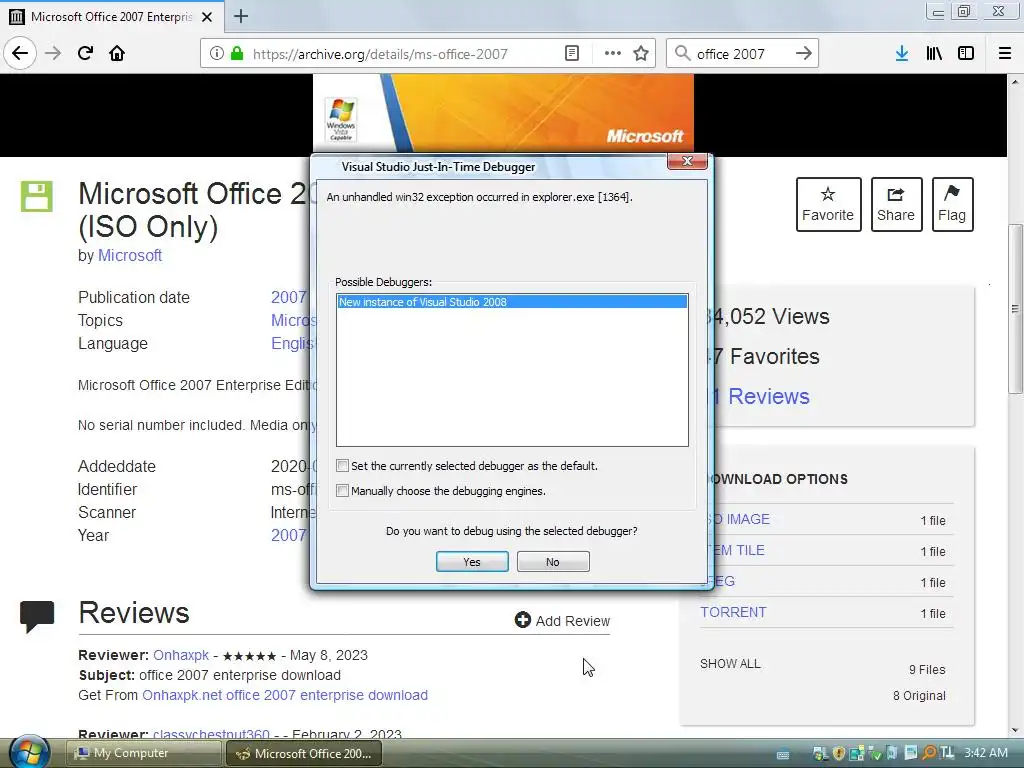
Task: Click the security shield tray icon
Action: [839, 753]
